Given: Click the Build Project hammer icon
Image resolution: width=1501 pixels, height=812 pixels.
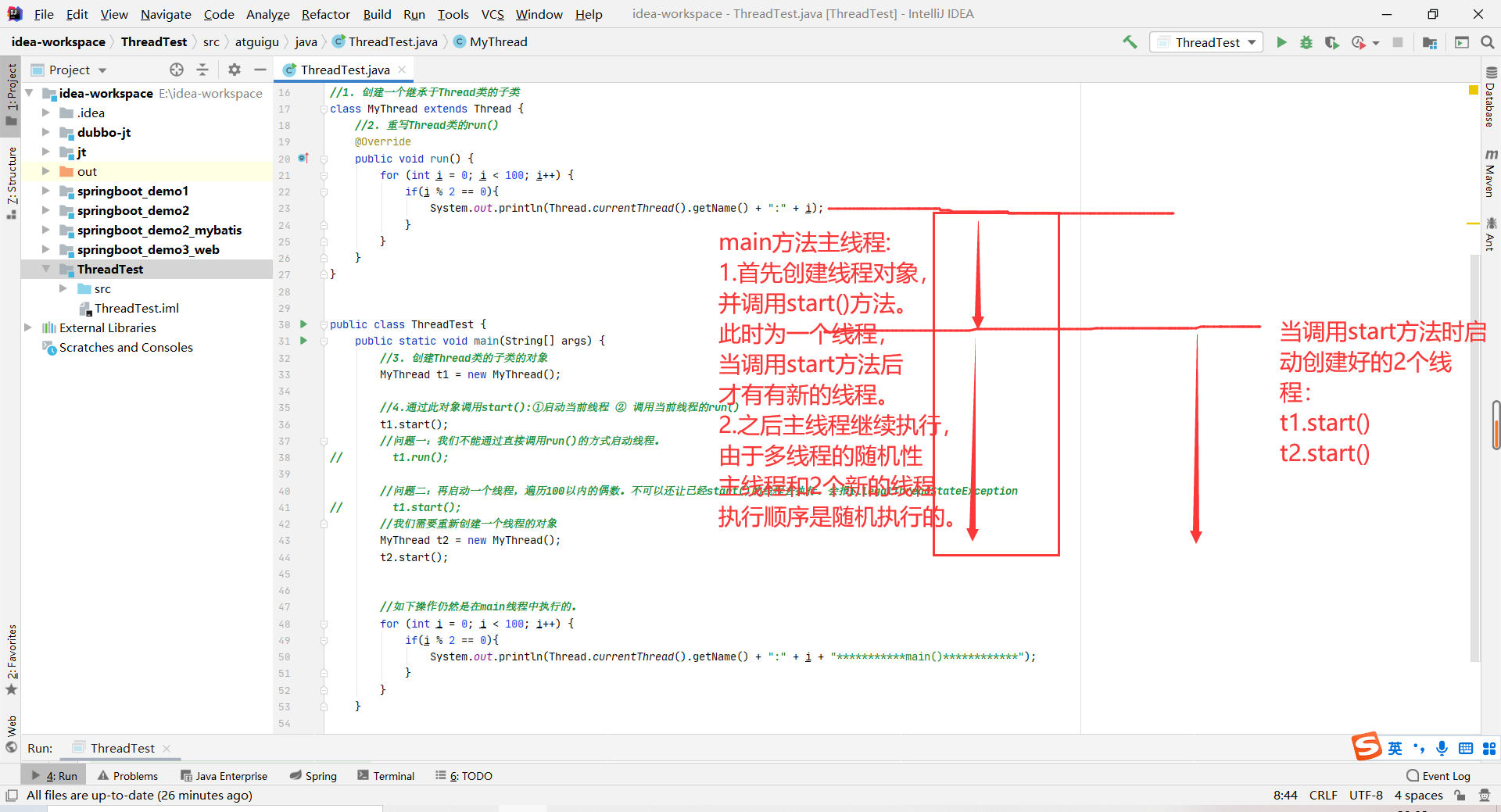Looking at the screenshot, I should pyautogui.click(x=1130, y=42).
